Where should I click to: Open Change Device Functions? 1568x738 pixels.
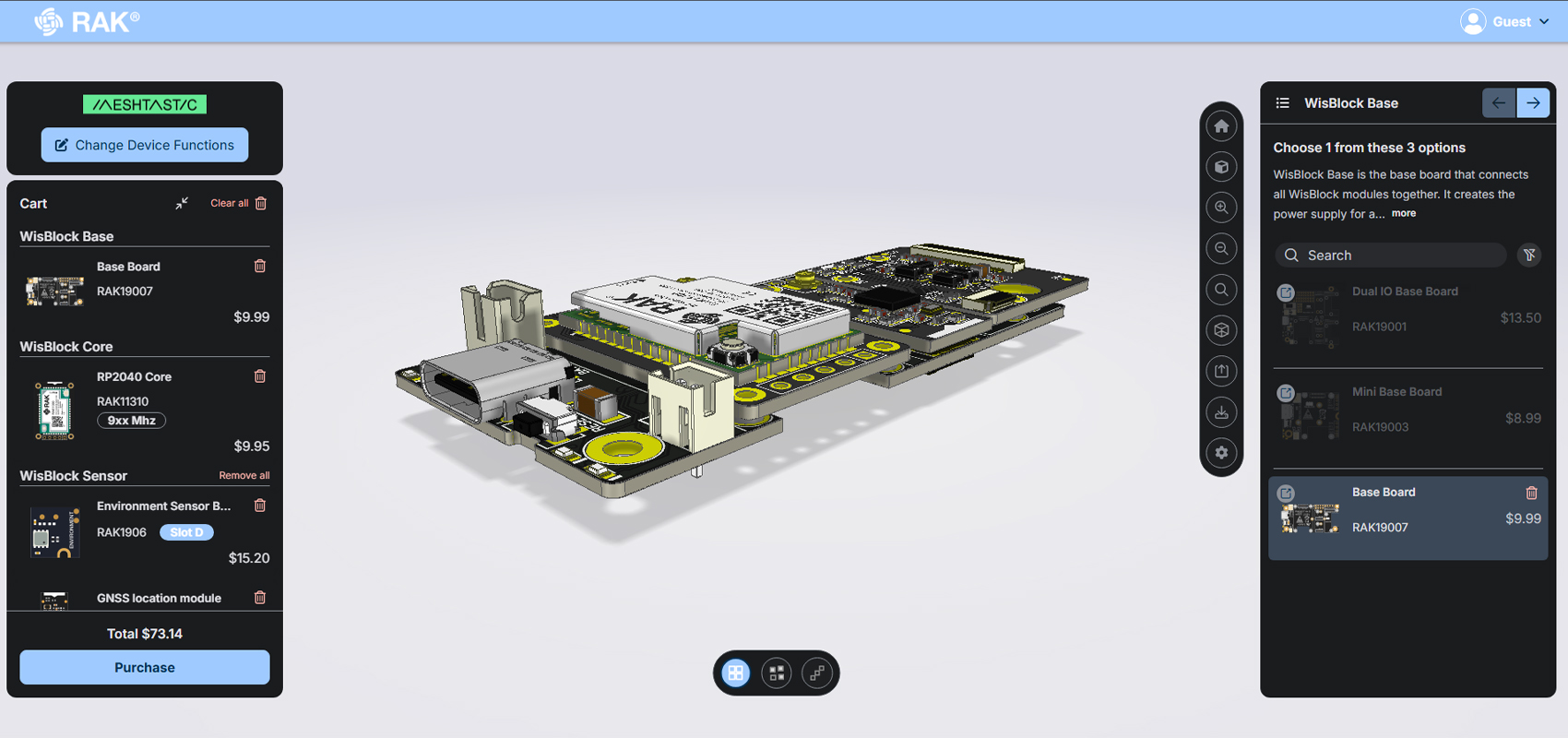[x=145, y=145]
